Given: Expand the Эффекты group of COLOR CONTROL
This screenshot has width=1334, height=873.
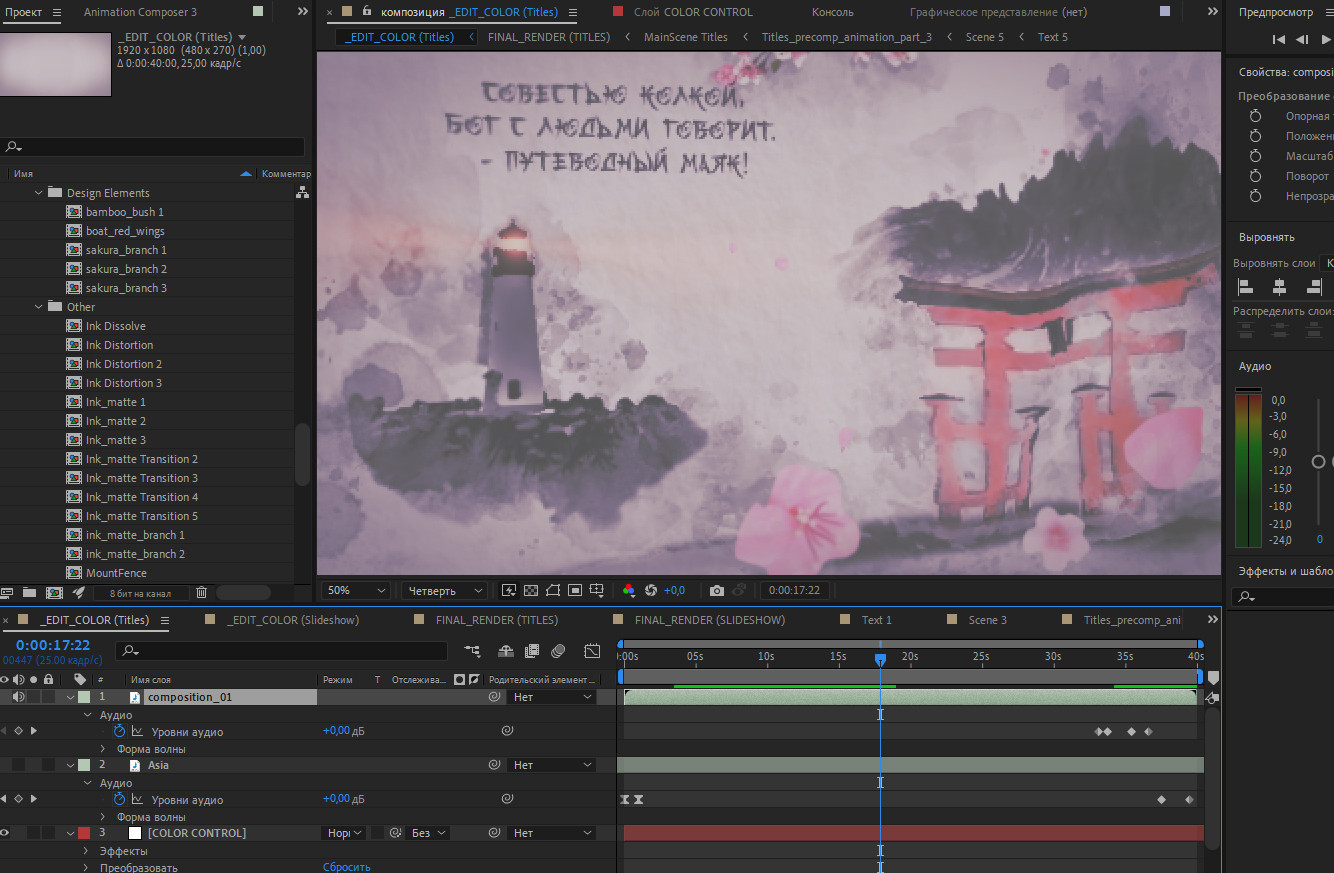Looking at the screenshot, I should [x=86, y=851].
